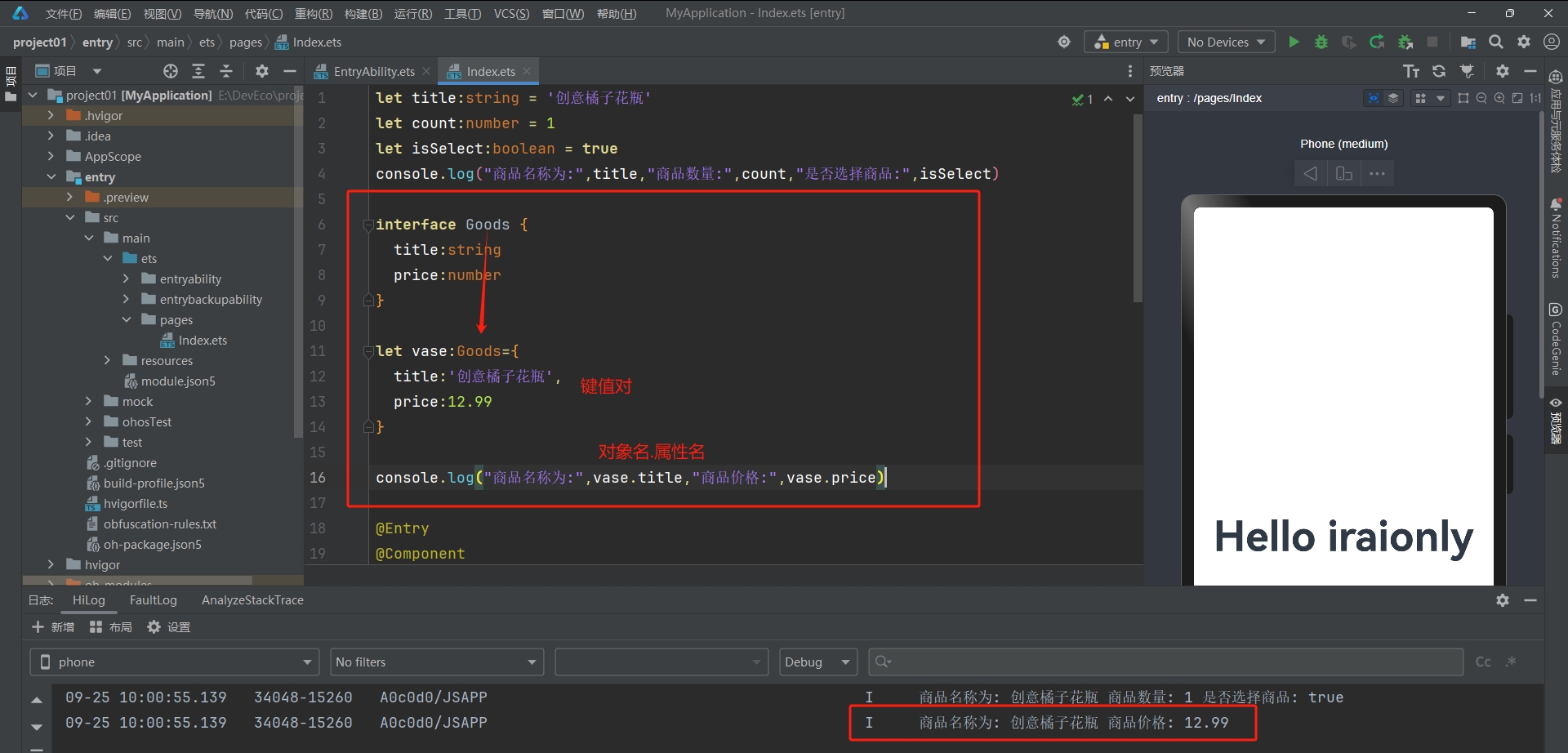Open the project structure folder icon
This screenshot has width=1568, height=753.
click(x=1468, y=42)
